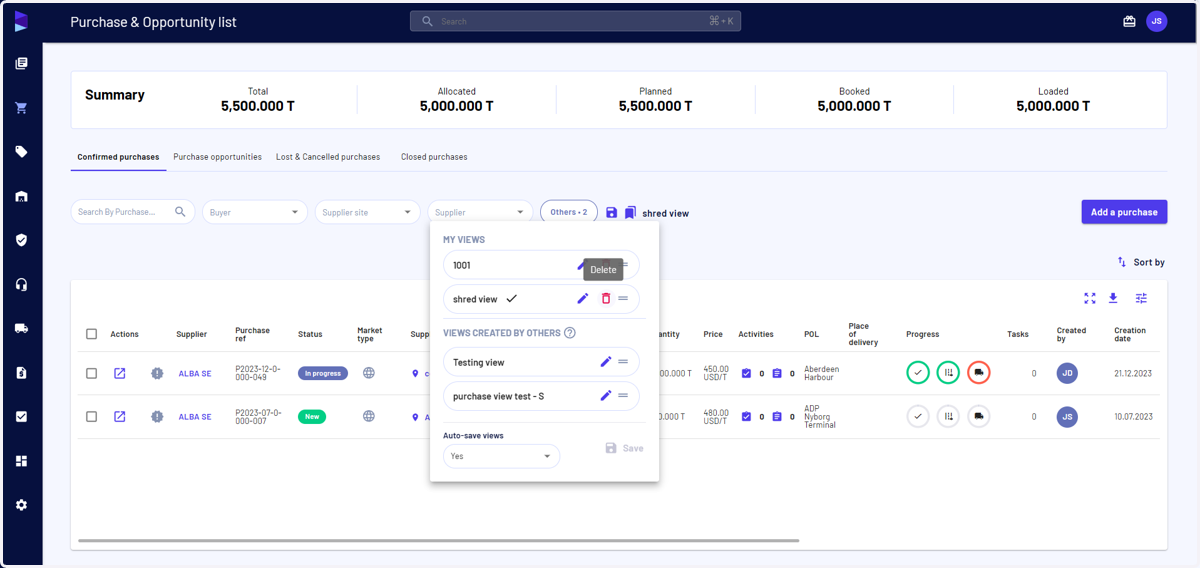Click drag handle of shred view
1200x568 pixels.
point(623,299)
